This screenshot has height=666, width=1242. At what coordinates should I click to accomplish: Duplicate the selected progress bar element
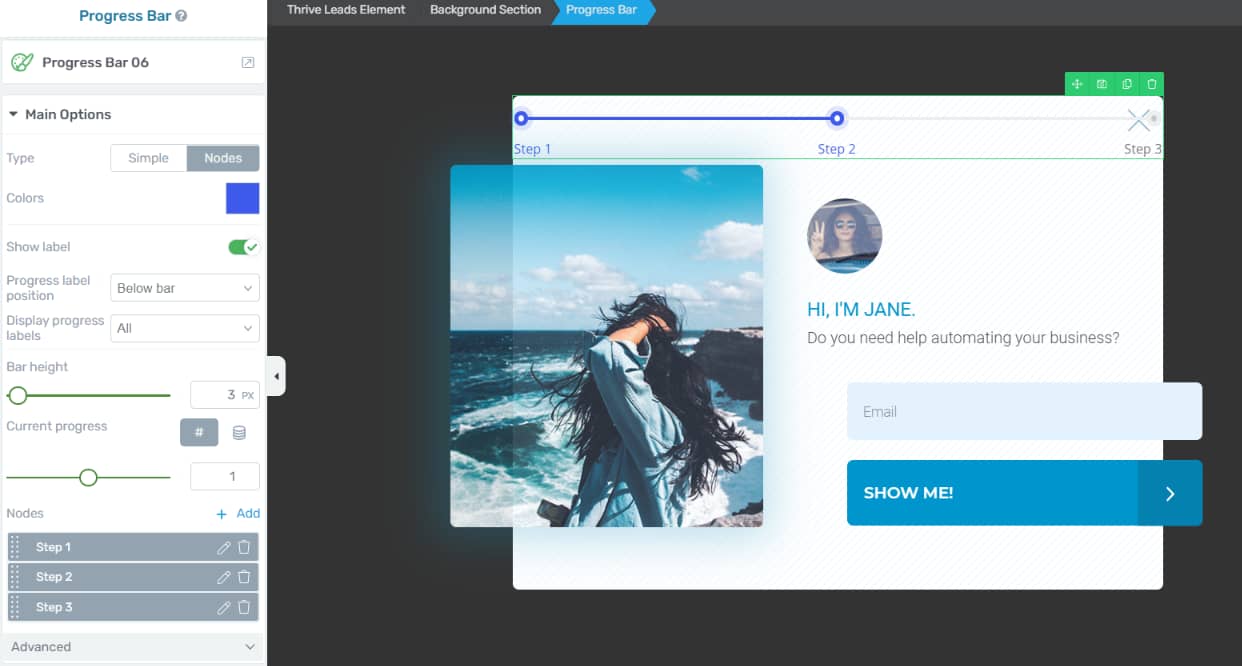[1127, 84]
